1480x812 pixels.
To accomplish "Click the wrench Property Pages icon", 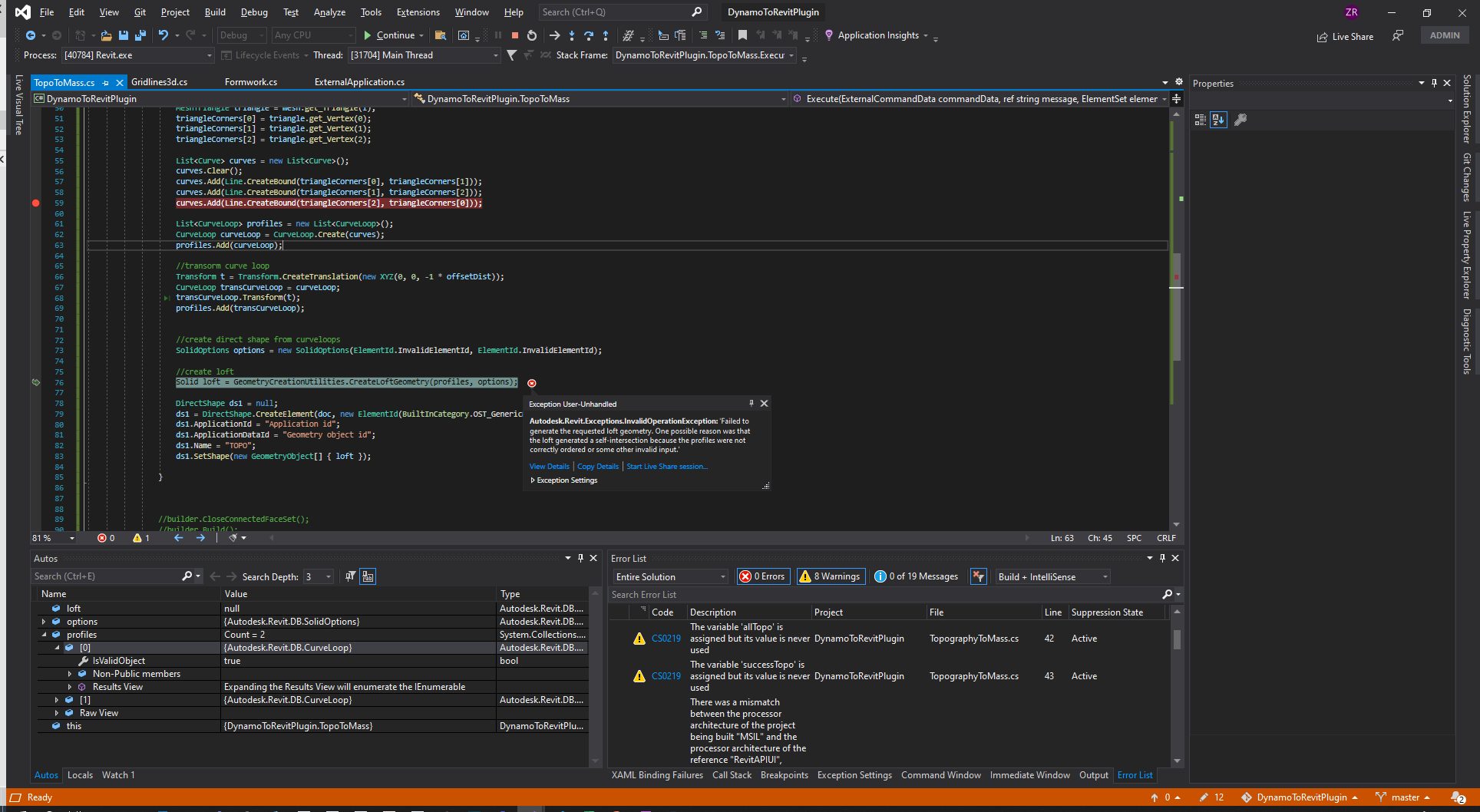I will click(x=1240, y=120).
